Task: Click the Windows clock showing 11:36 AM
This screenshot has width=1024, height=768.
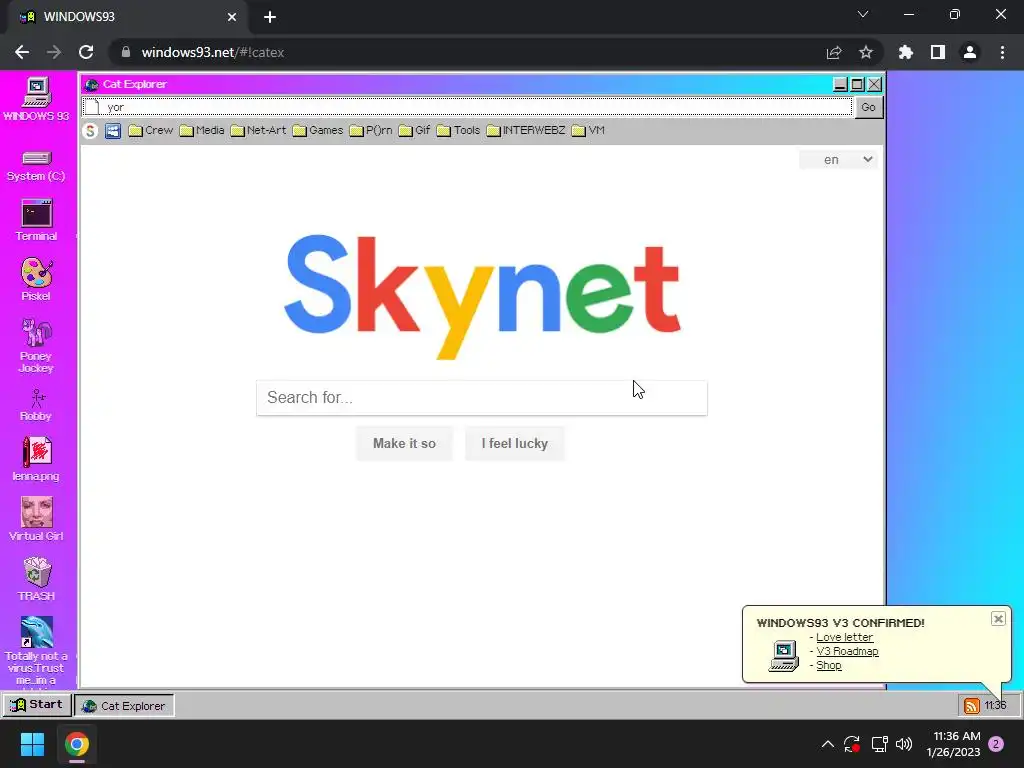Action: click(954, 744)
